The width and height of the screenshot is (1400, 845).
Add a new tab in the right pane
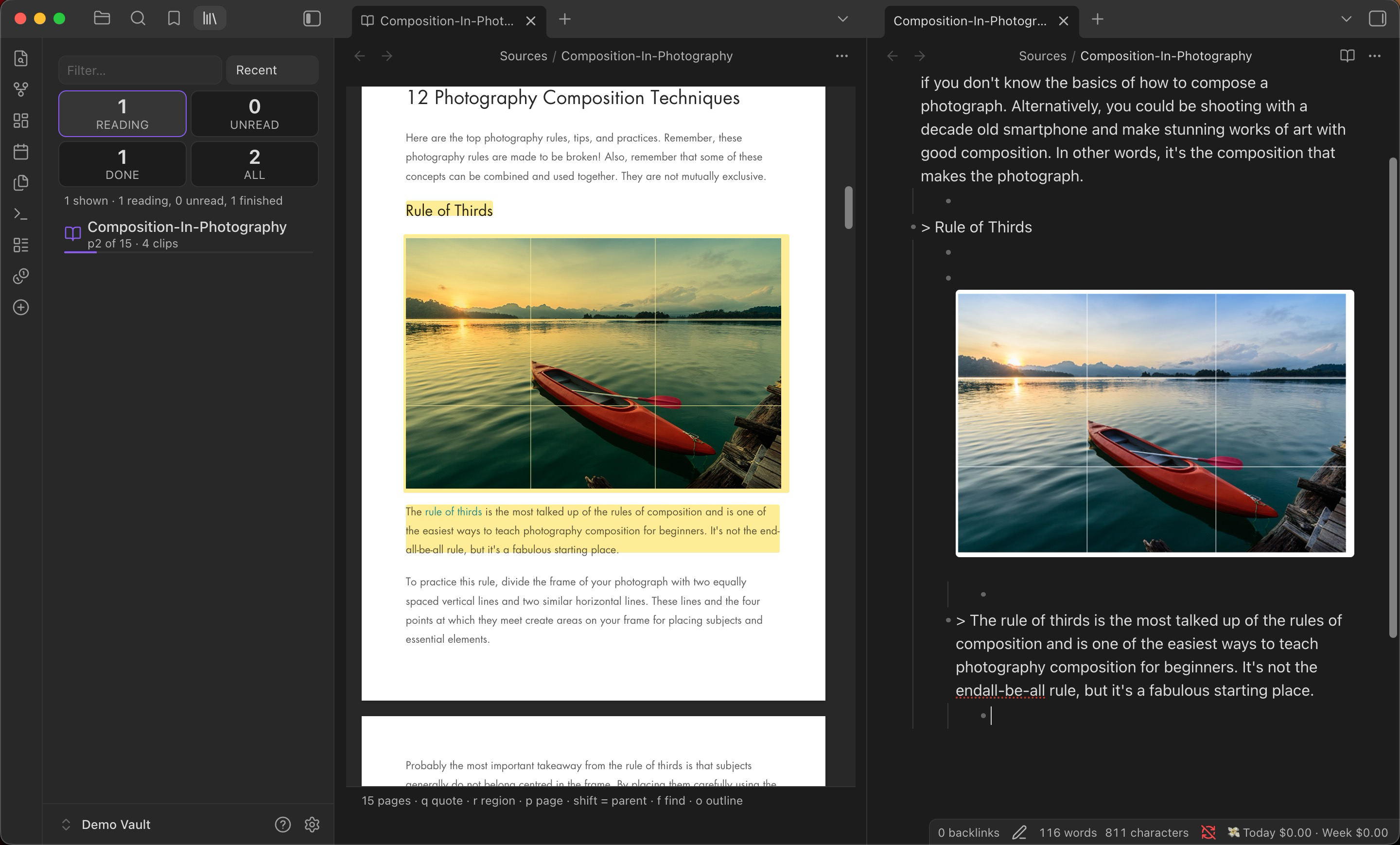(1097, 19)
